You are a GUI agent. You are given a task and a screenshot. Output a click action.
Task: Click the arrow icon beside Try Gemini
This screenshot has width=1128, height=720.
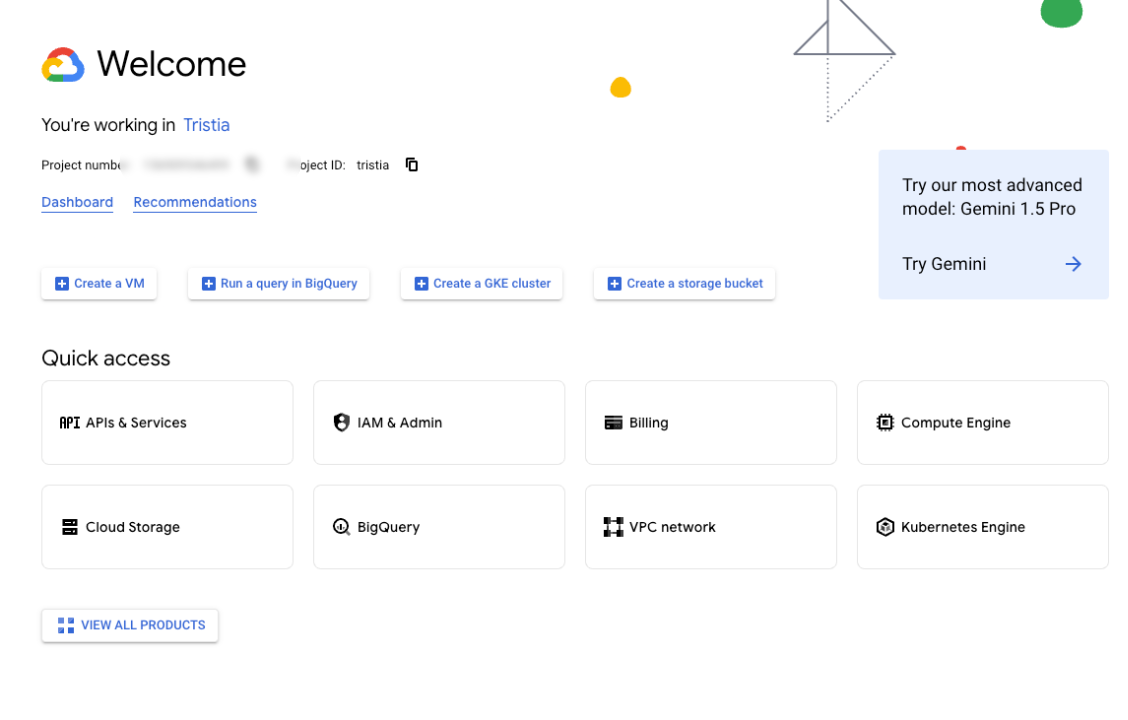point(1073,264)
